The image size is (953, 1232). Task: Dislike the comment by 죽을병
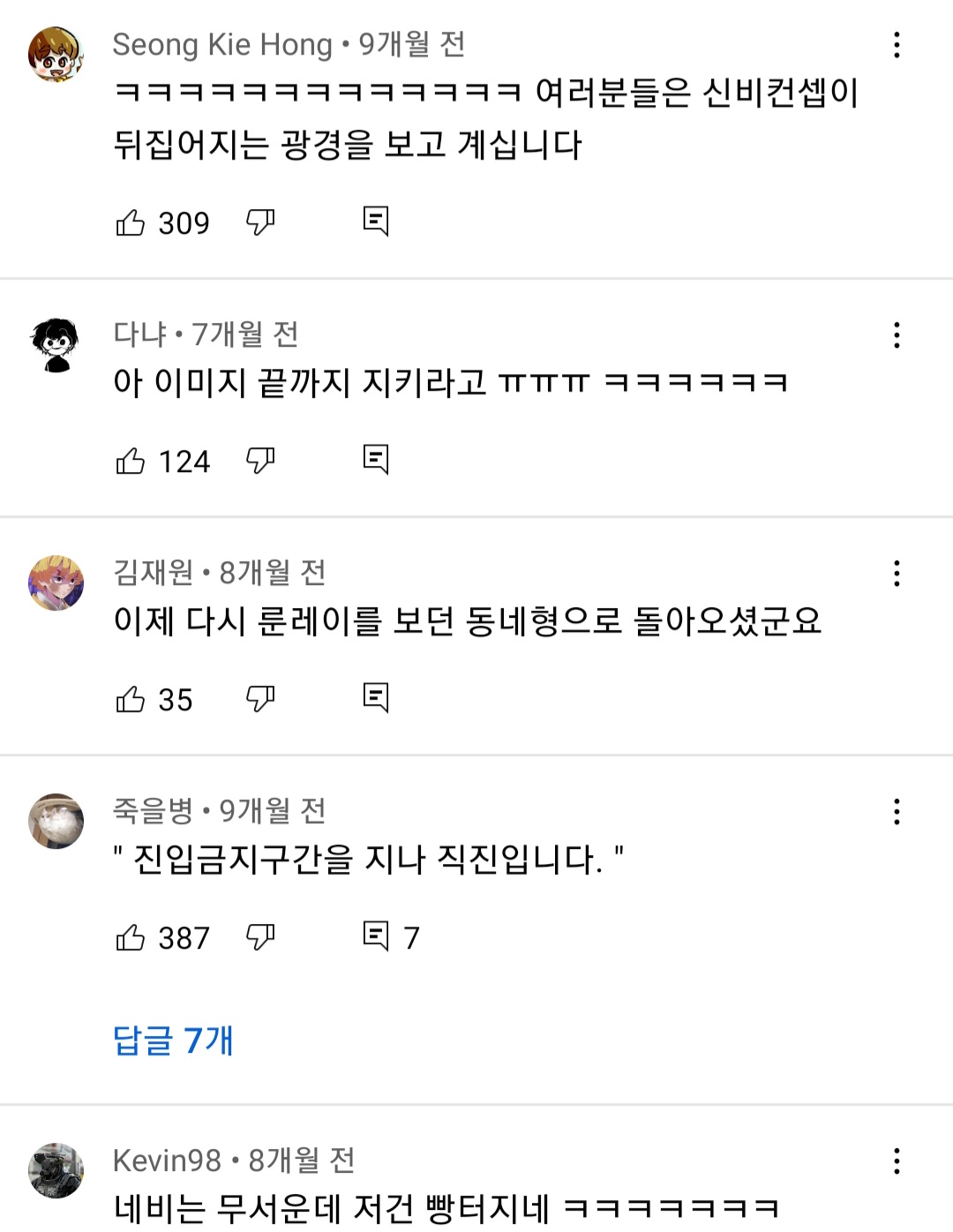tap(260, 937)
